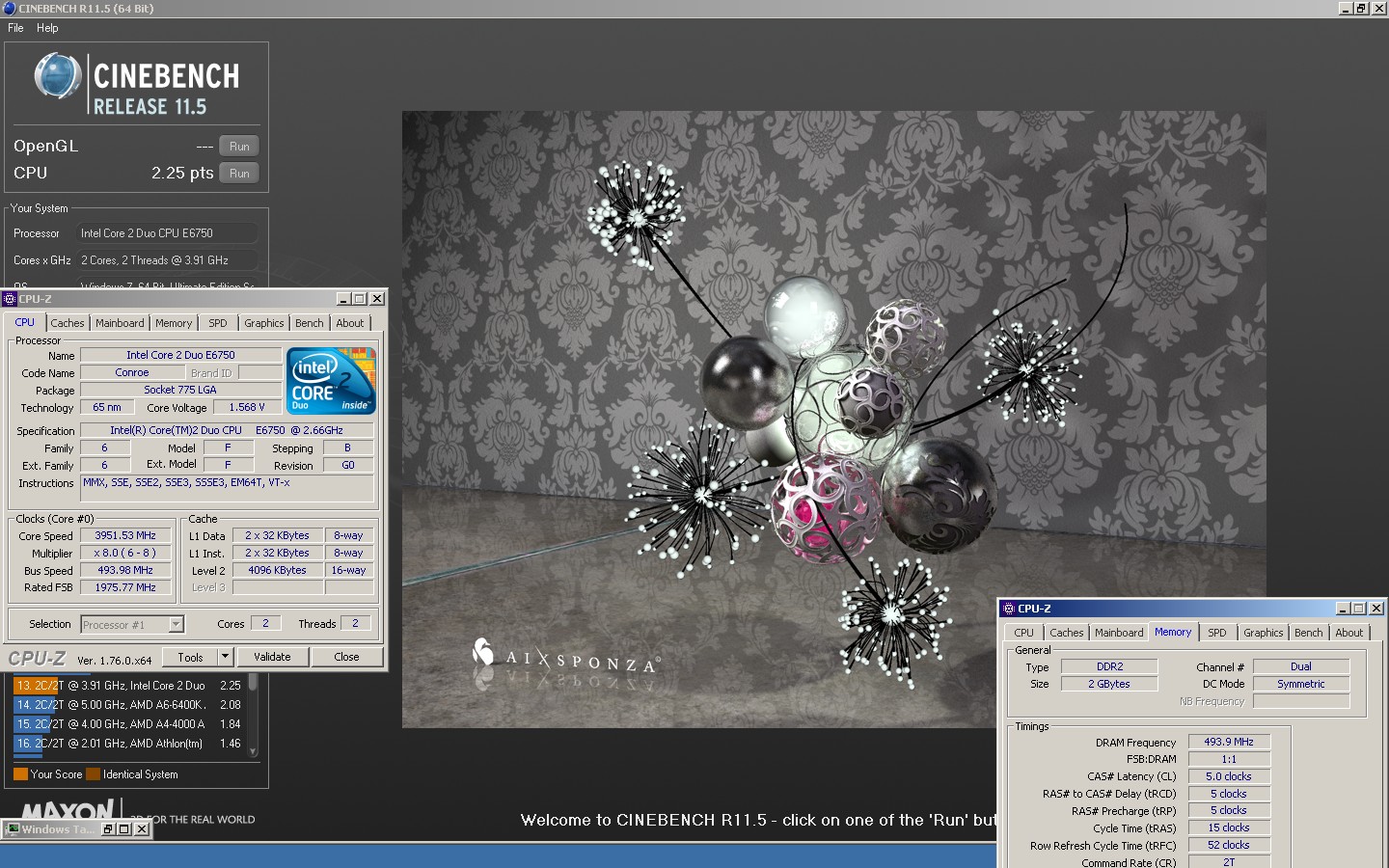The height and width of the screenshot is (868, 1389).
Task: Select ranking row 13 Intel Core 2 Duo
Action: pos(129,686)
